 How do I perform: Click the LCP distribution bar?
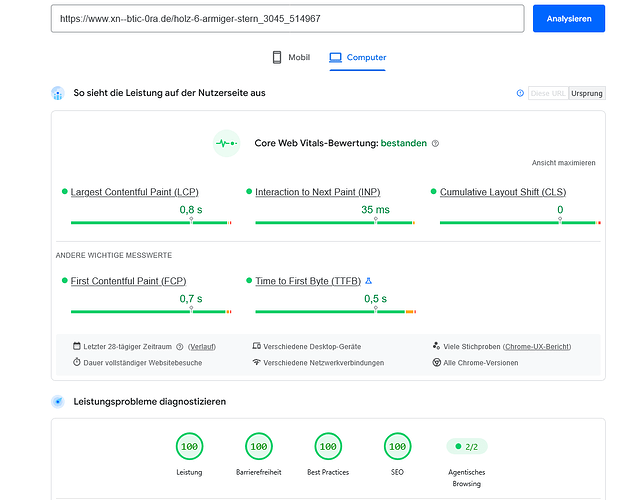pos(151,222)
